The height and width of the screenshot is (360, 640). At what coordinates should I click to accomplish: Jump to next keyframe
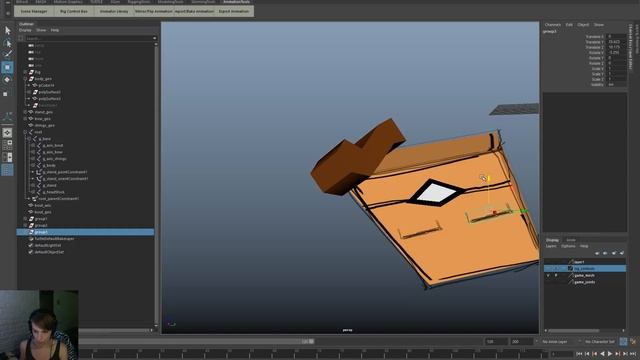[x=618, y=354]
